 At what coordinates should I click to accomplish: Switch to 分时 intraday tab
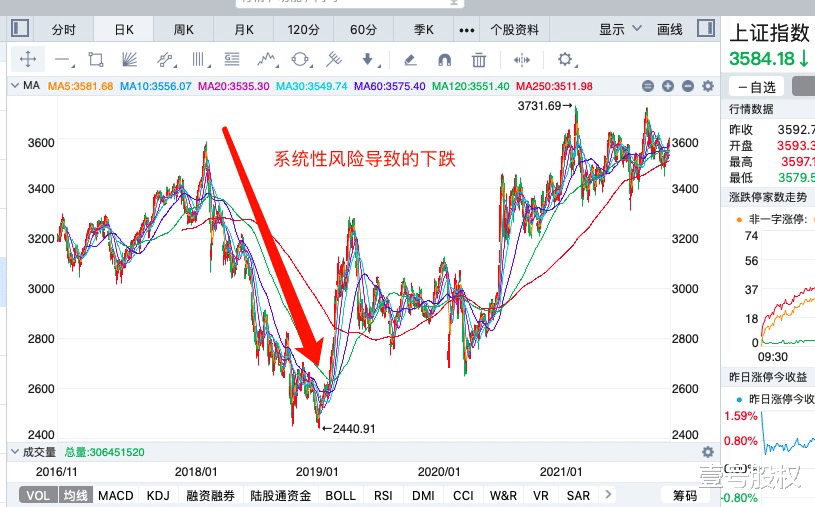(64, 30)
